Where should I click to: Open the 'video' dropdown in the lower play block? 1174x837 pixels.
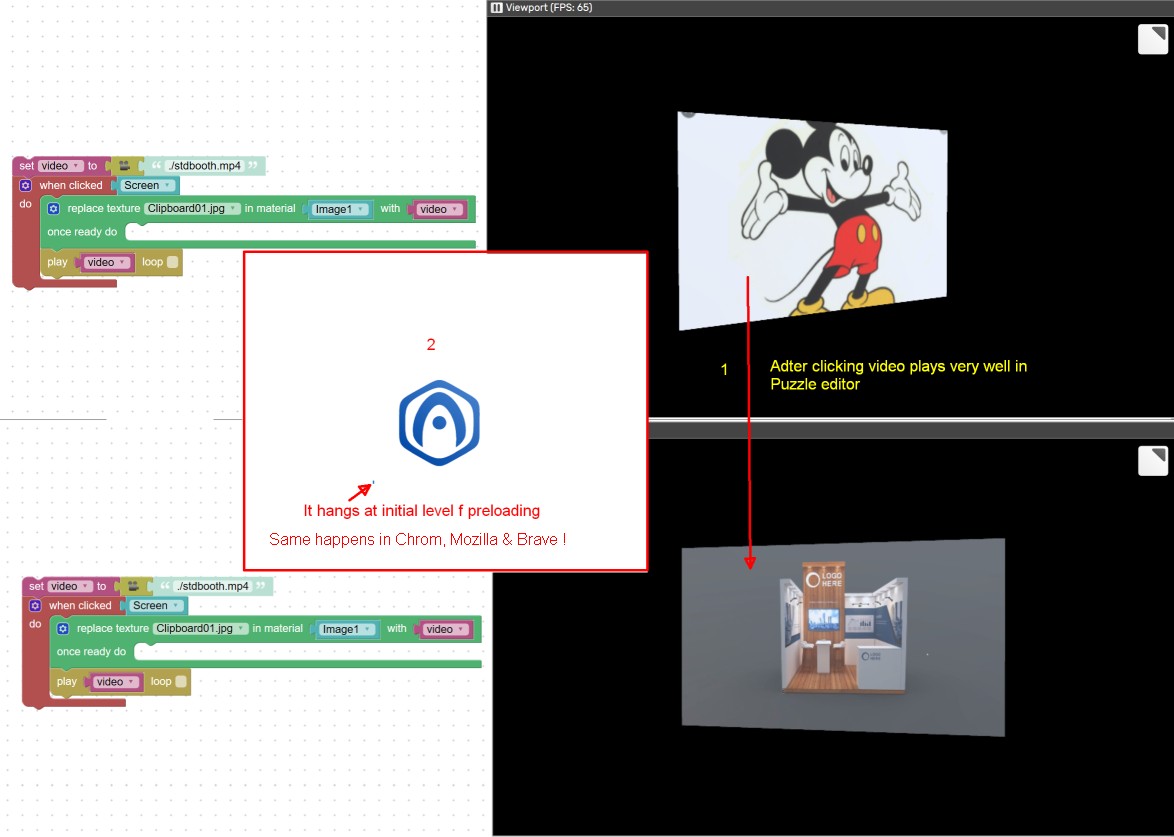pyautogui.click(x=115, y=682)
